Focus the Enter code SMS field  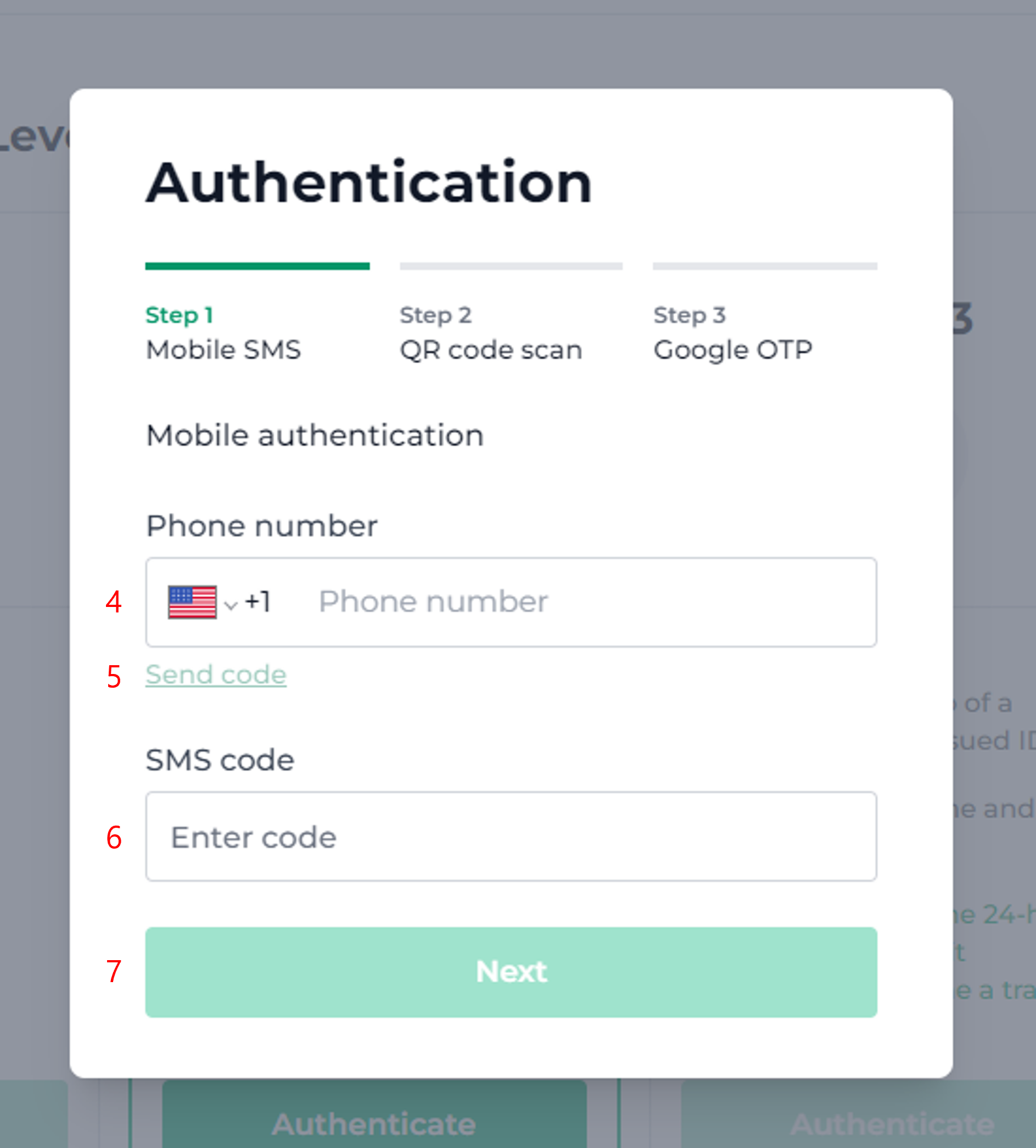click(511, 837)
